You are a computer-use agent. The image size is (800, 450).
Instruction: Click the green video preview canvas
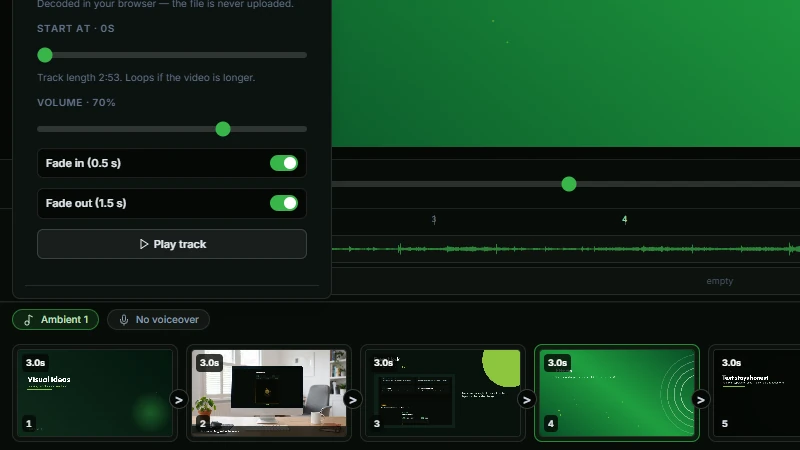point(566,73)
